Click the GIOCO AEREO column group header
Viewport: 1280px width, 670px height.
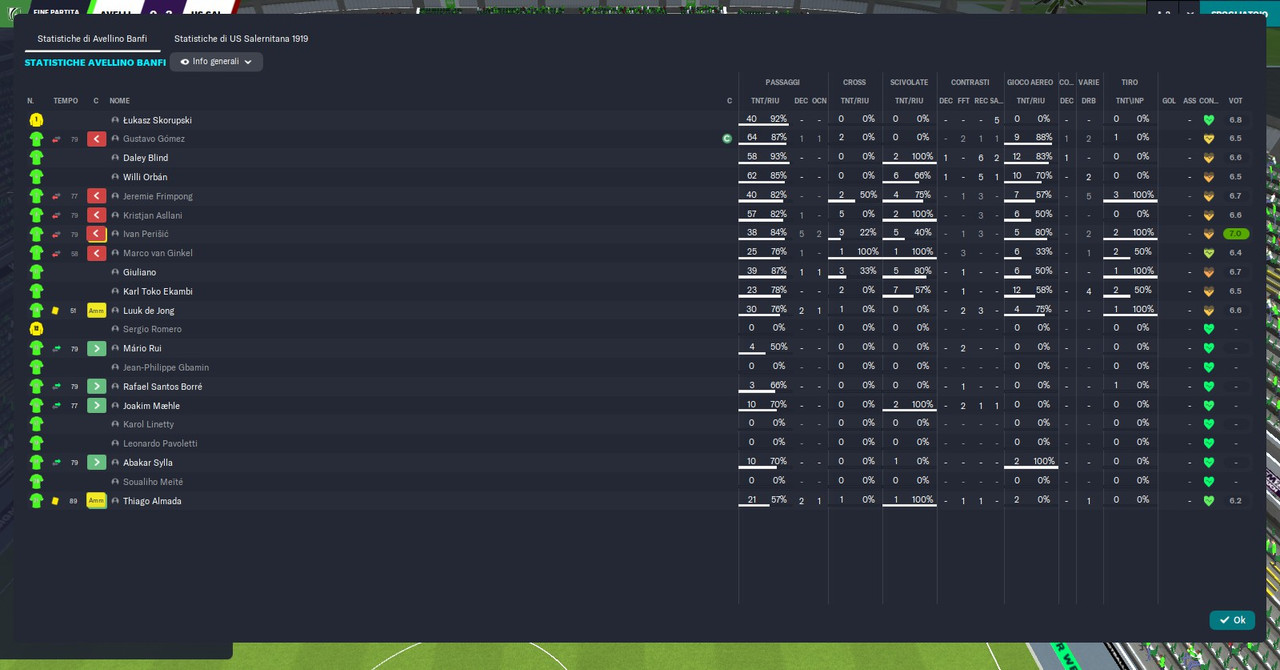(1030, 82)
